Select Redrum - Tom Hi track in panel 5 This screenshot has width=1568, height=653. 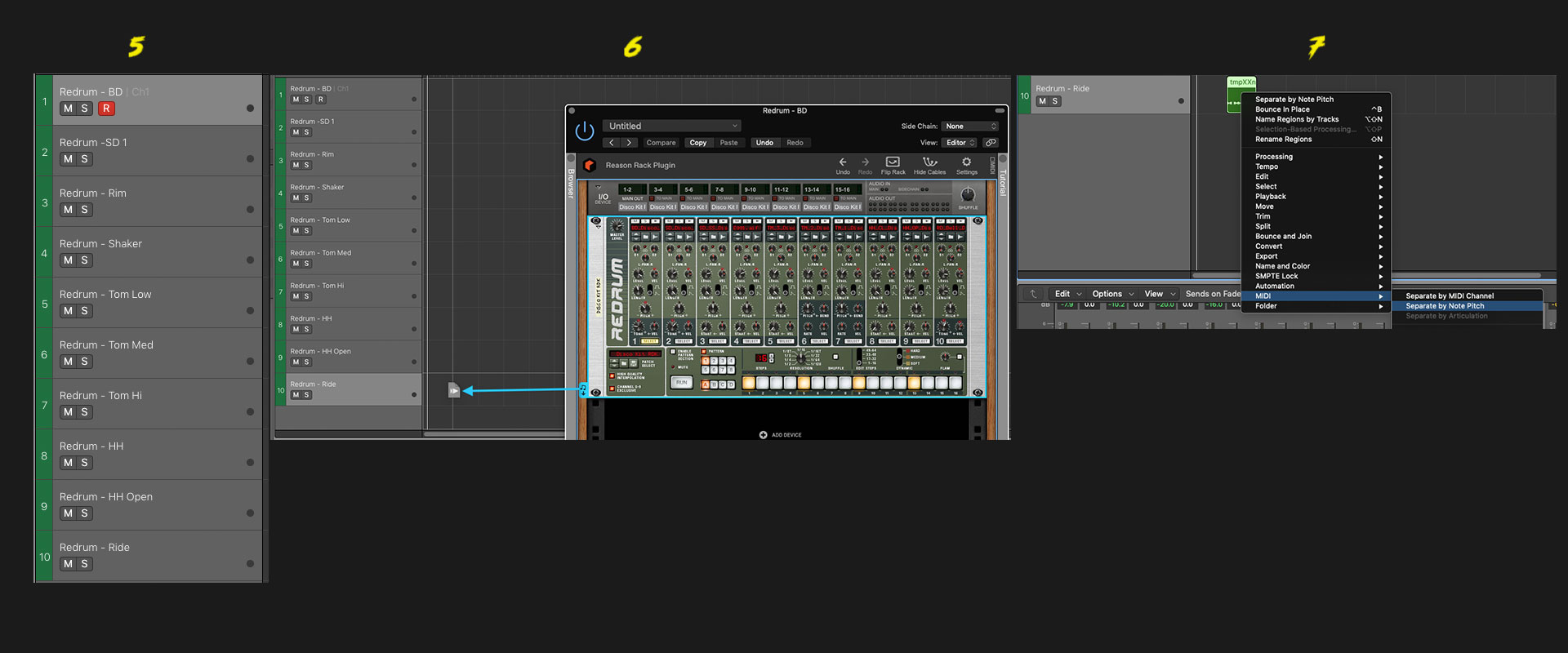click(149, 405)
